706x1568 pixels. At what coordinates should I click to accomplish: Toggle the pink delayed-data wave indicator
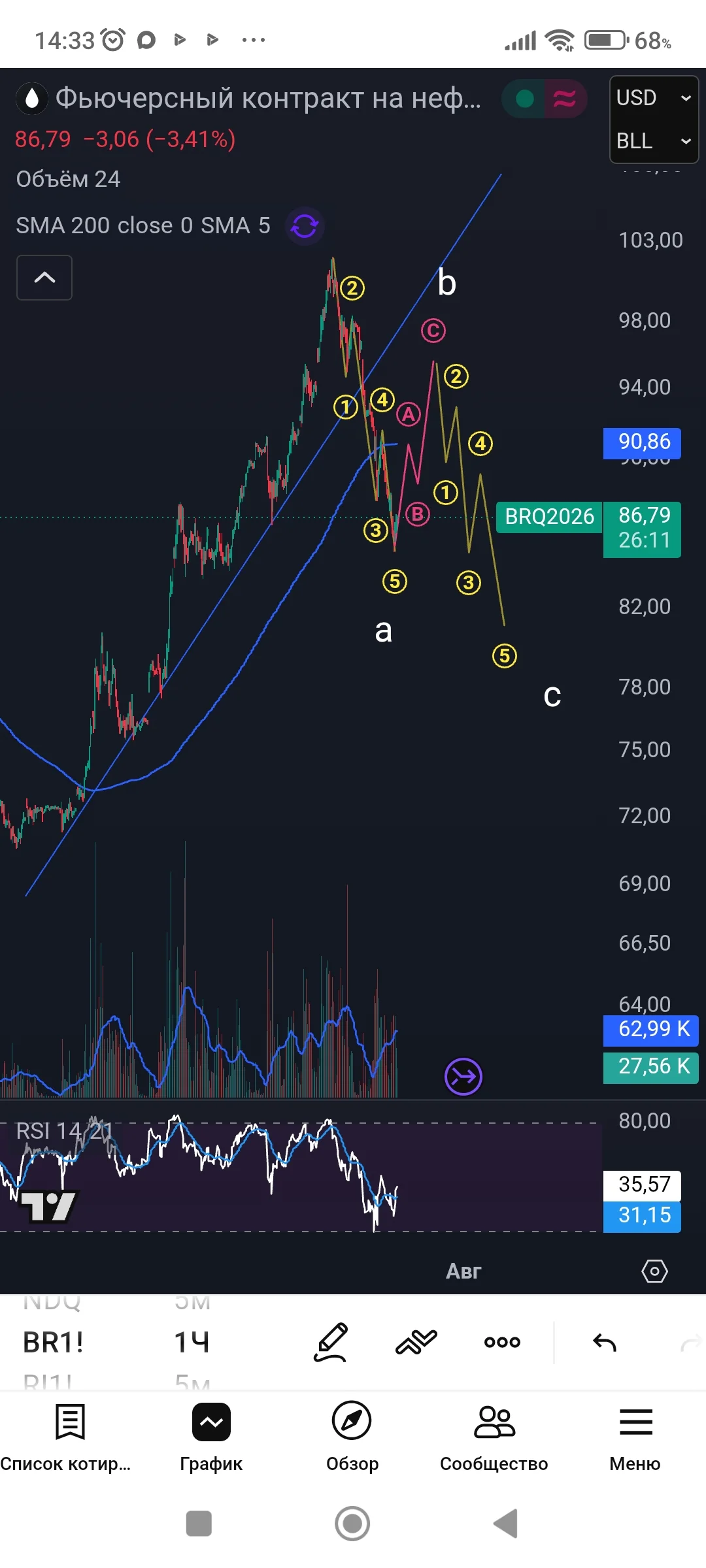(x=565, y=99)
